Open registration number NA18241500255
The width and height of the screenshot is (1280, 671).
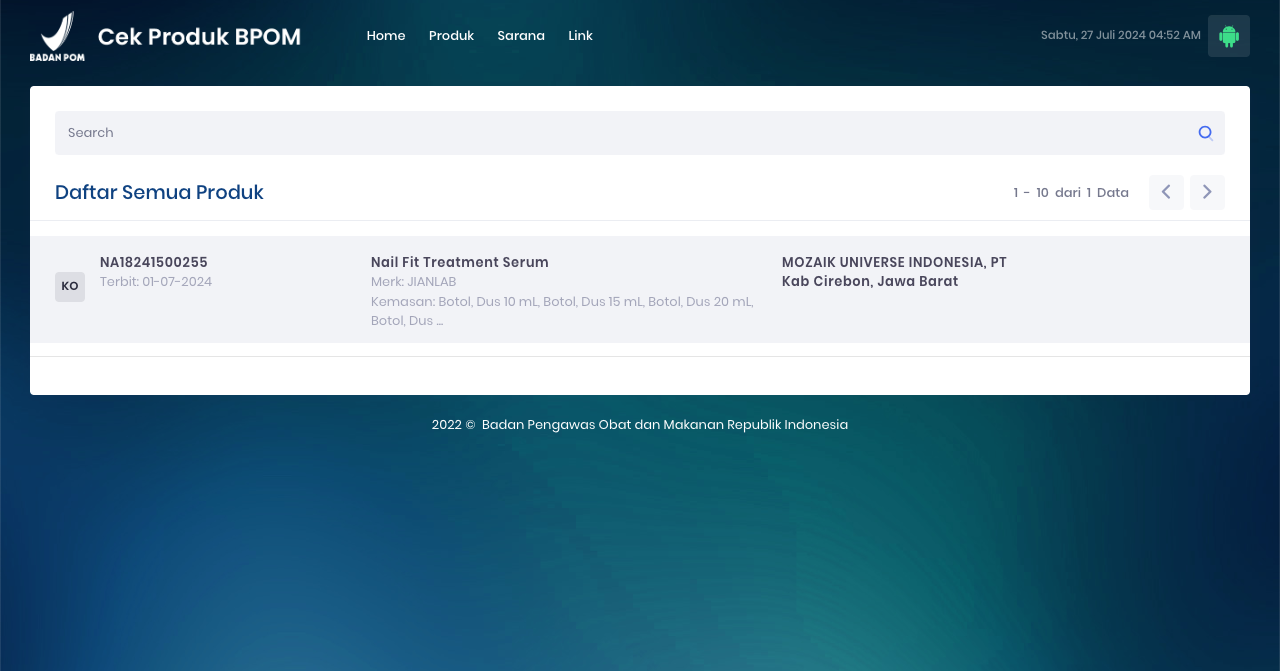[154, 263]
